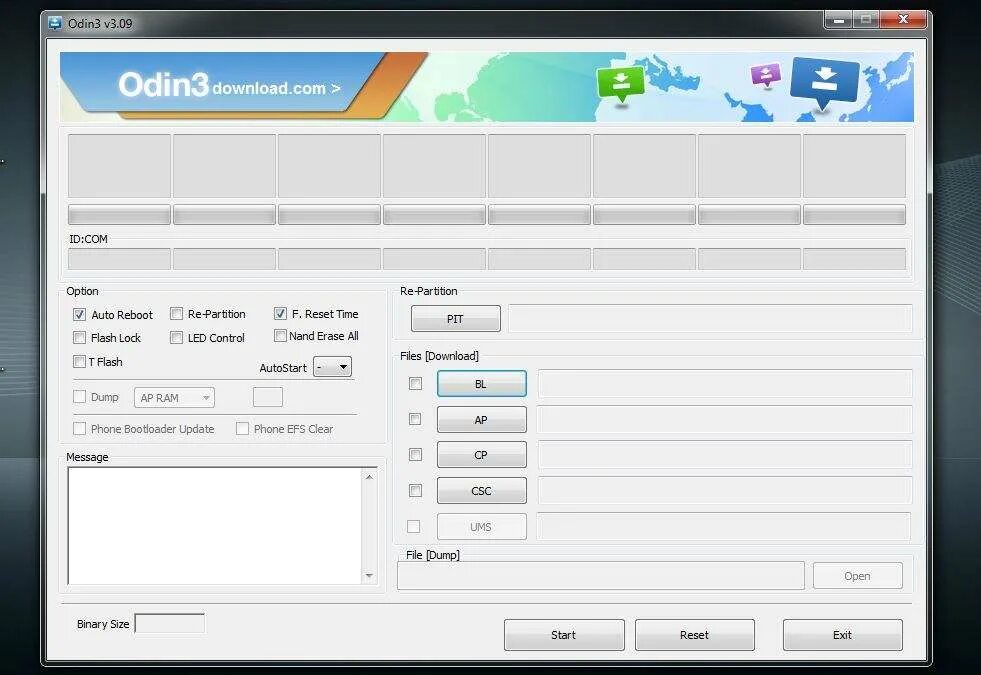Screen dimensions: 981x675
Task: Click the File Dump path field
Action: point(601,576)
